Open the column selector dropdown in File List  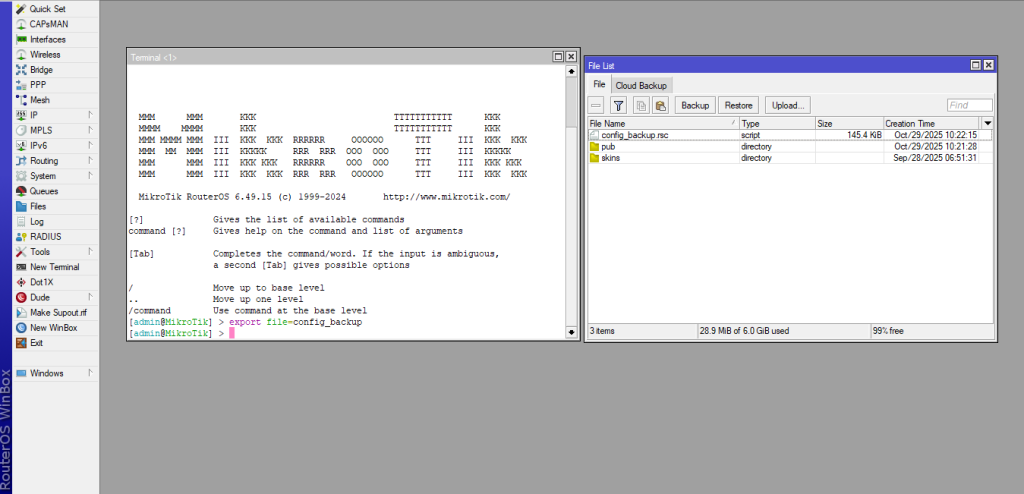988,123
